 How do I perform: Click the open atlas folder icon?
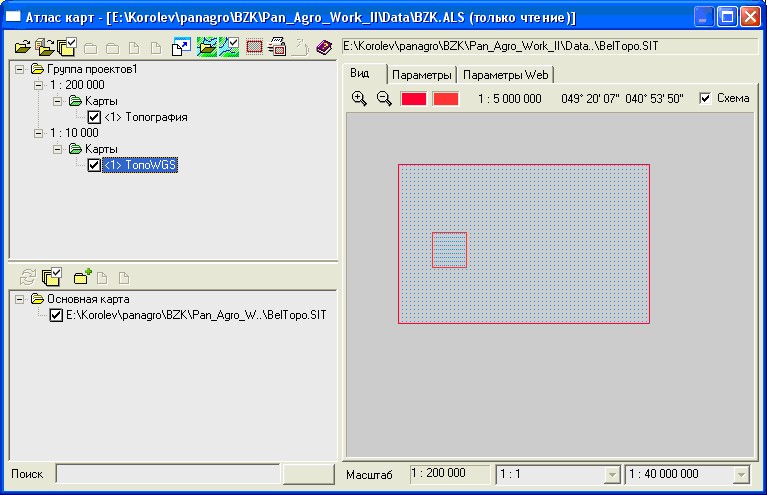[22, 47]
